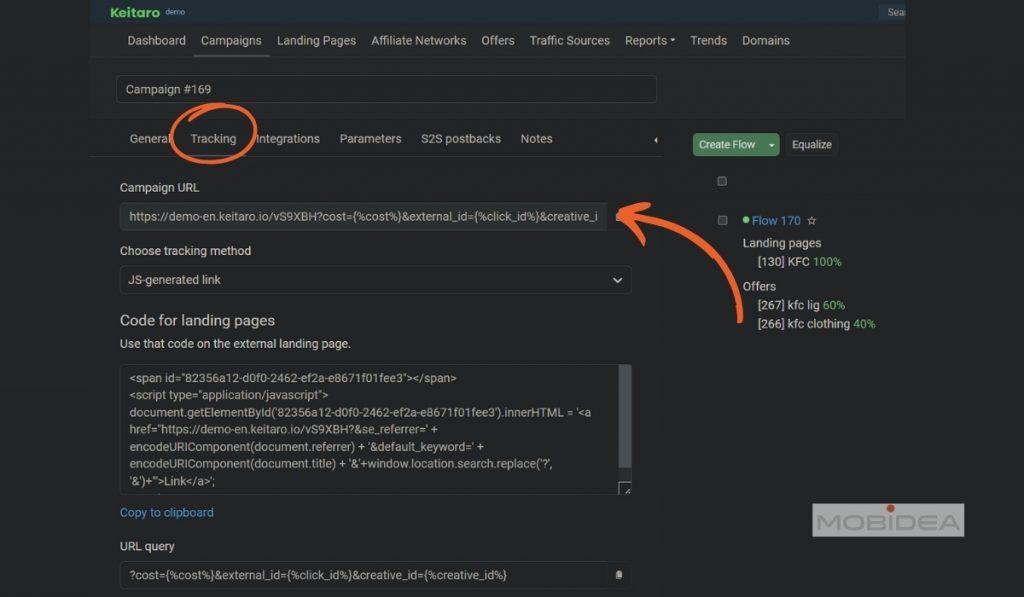Click the green status dot of Flow 170
Screen dimensions: 1024x597
pos(746,220)
